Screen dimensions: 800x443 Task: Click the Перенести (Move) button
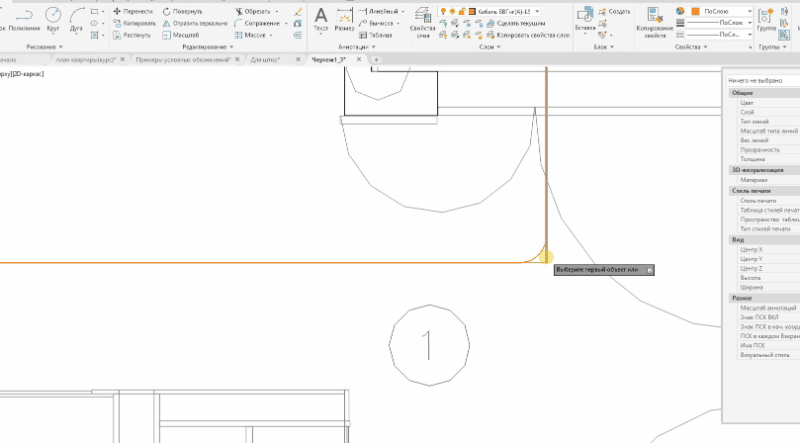[x=133, y=11]
